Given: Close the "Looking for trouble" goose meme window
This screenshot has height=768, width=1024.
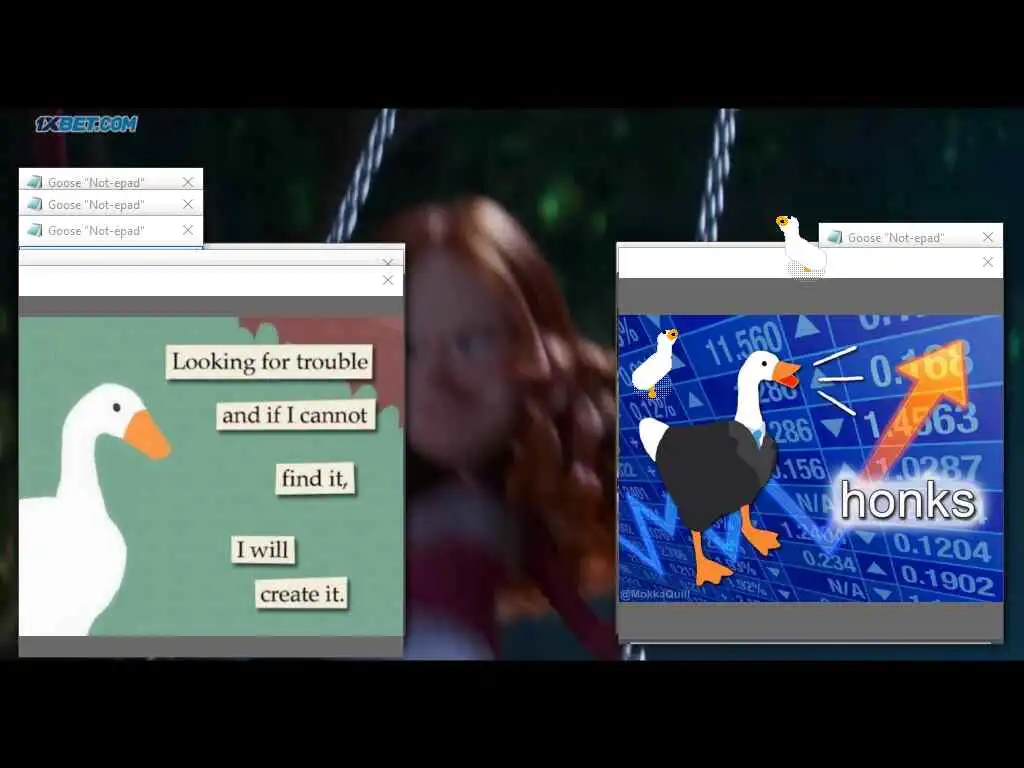Looking at the screenshot, I should 388,280.
